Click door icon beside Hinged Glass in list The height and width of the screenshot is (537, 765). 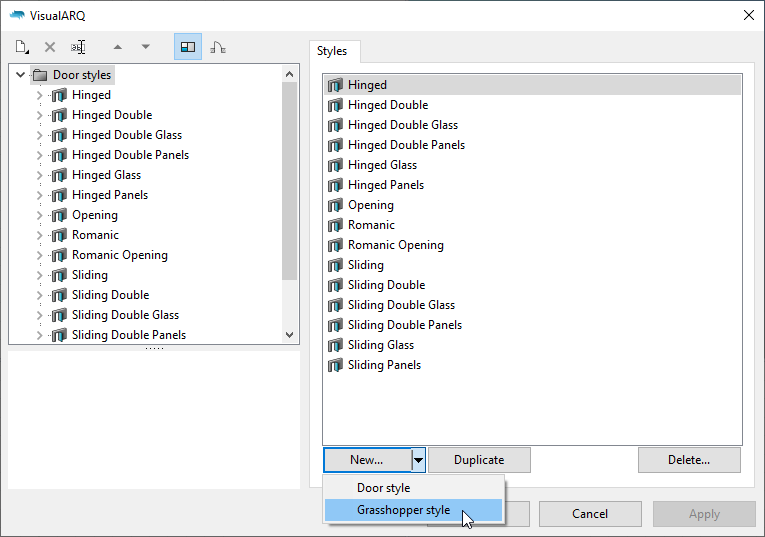tap(335, 165)
